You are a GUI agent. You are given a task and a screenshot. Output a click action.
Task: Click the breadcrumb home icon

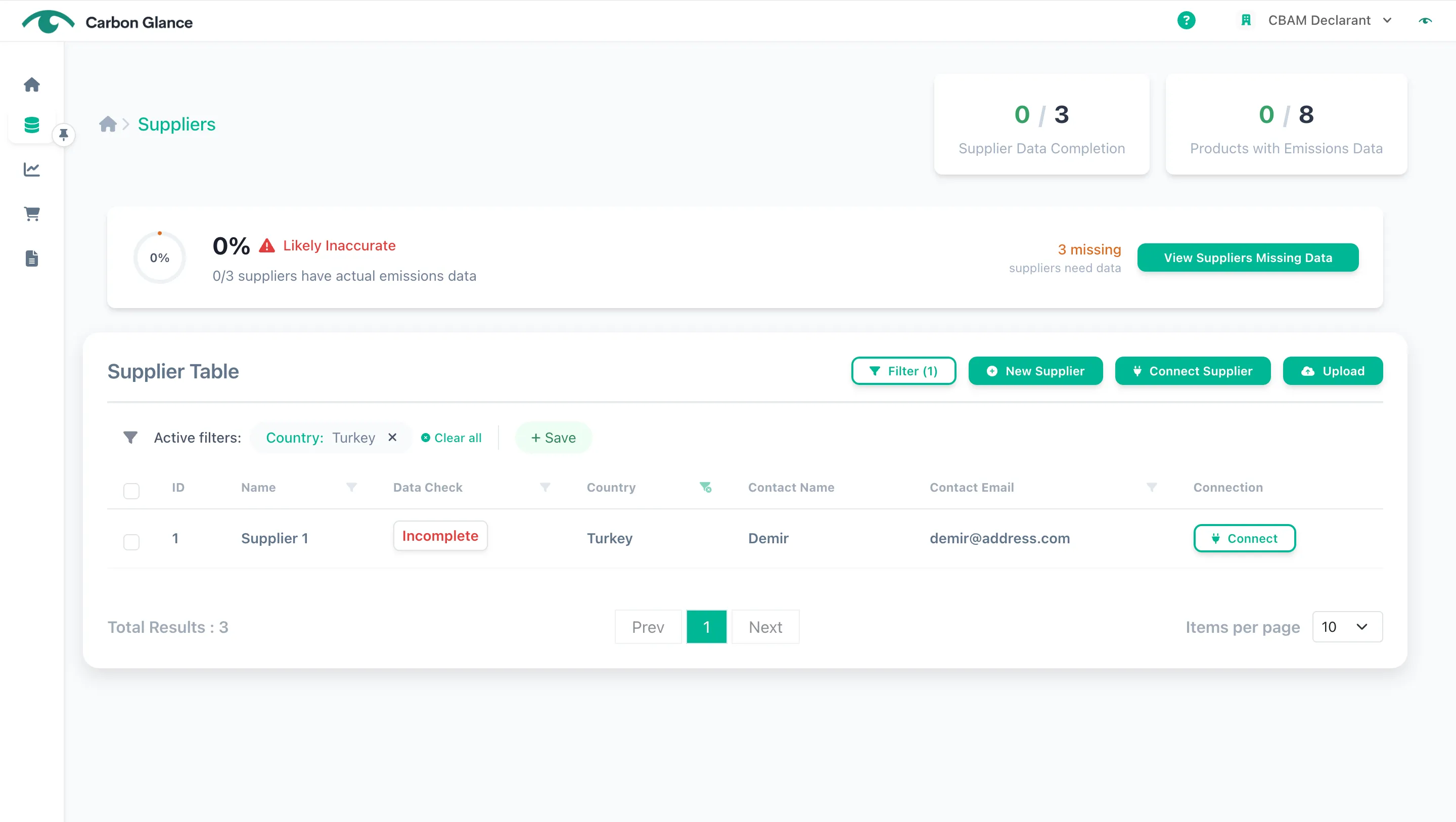click(x=107, y=124)
